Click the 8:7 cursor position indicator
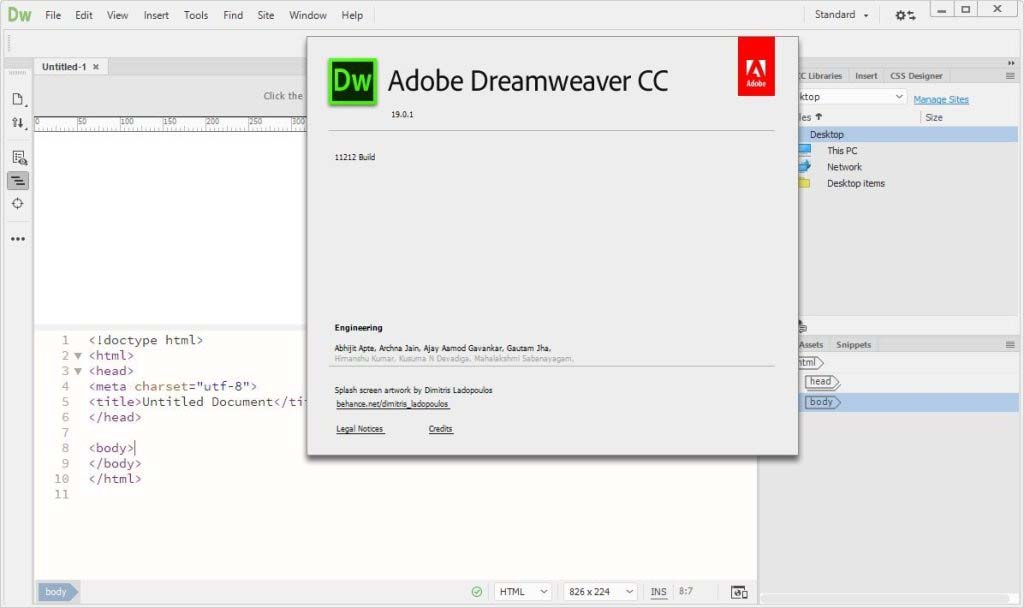 click(686, 591)
